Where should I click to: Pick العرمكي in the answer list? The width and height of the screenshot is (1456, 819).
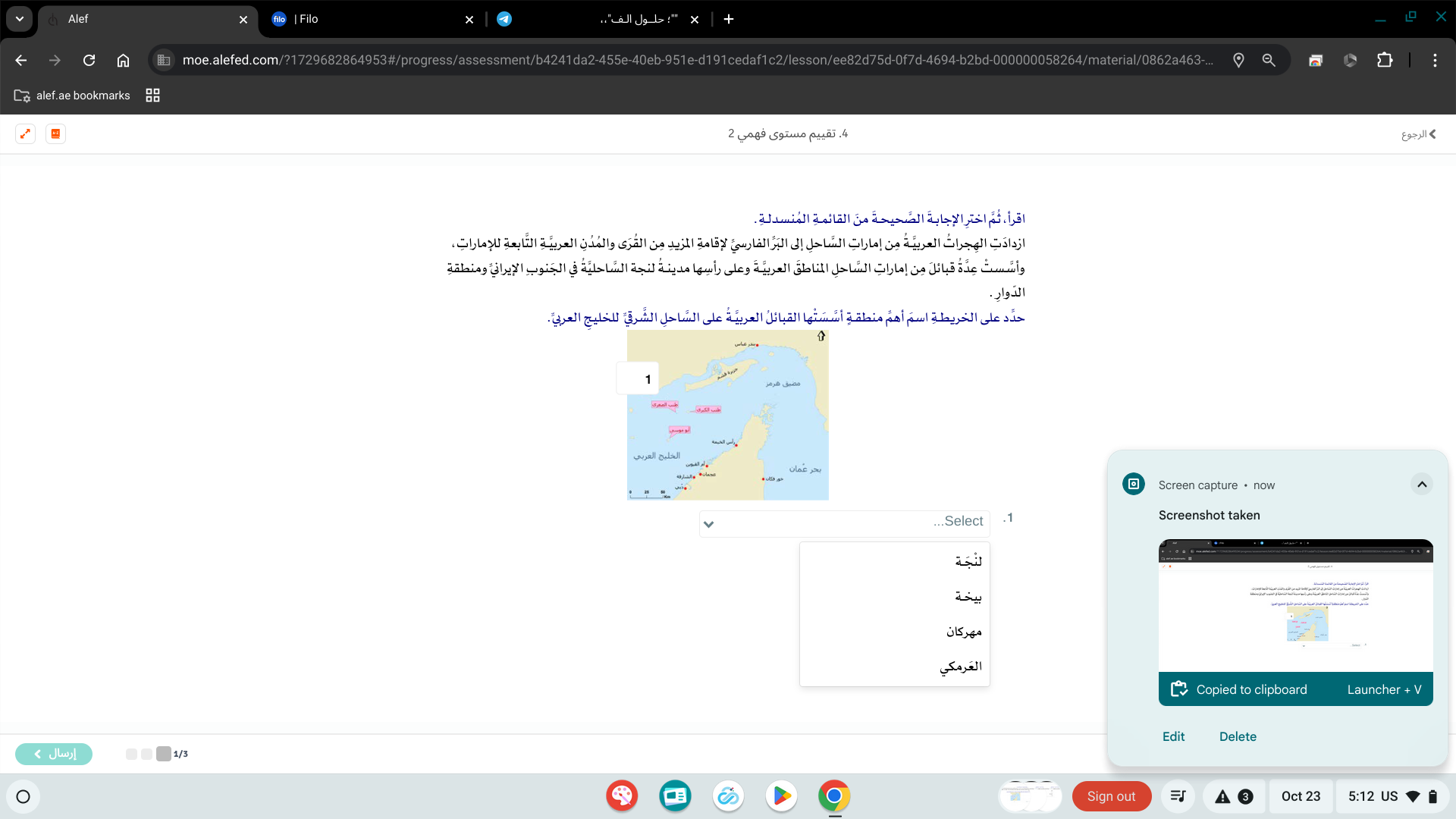[961, 667]
